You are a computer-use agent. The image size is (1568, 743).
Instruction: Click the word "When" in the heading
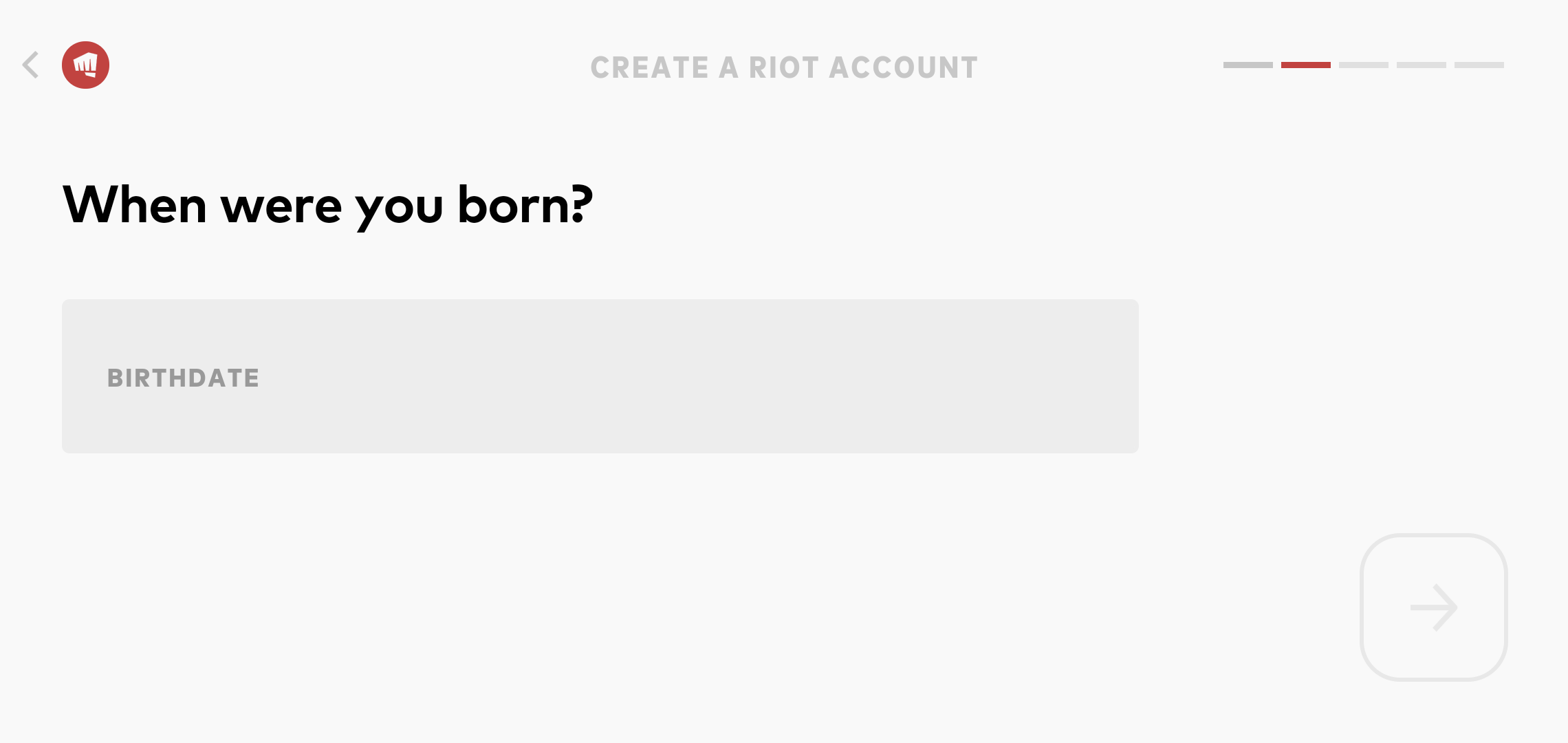click(x=135, y=205)
